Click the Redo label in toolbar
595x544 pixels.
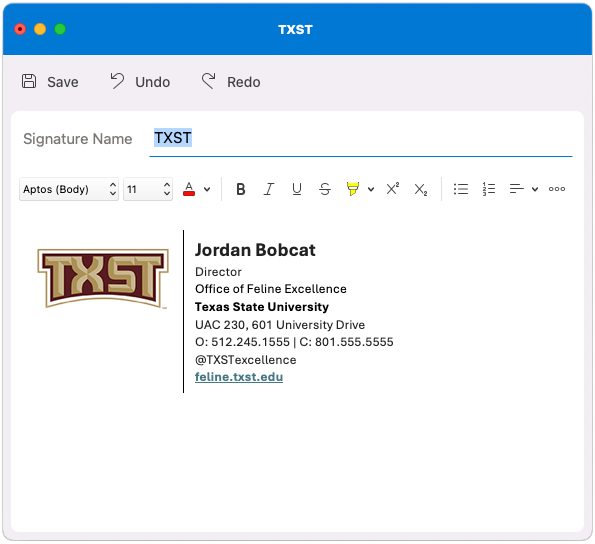(244, 82)
